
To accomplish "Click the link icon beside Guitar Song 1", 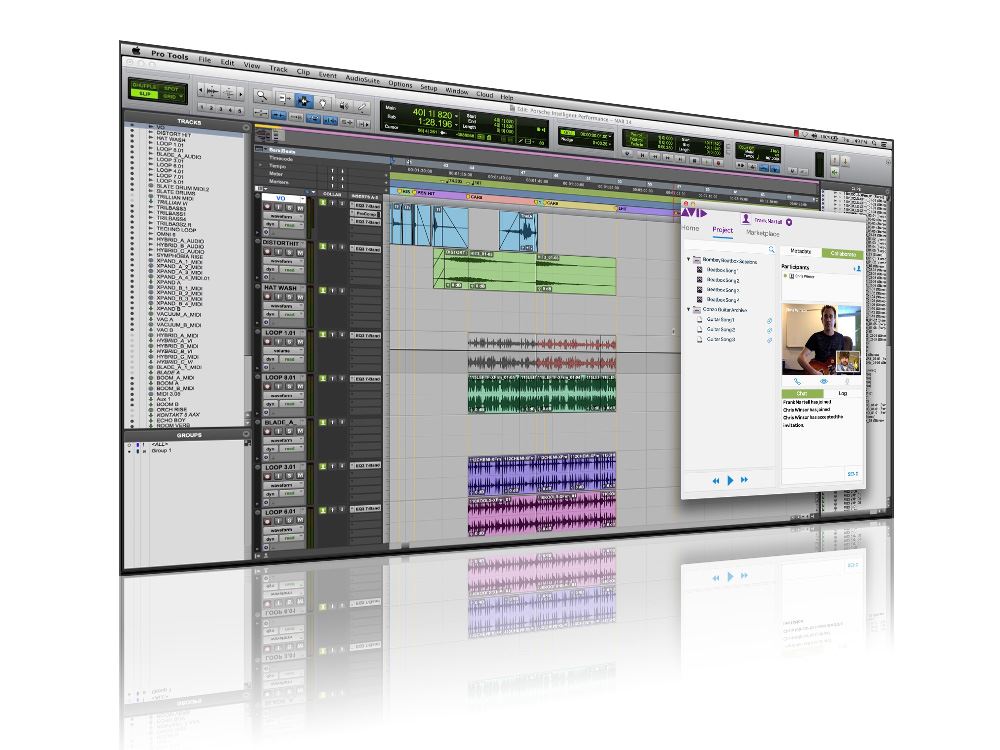I will [x=769, y=321].
